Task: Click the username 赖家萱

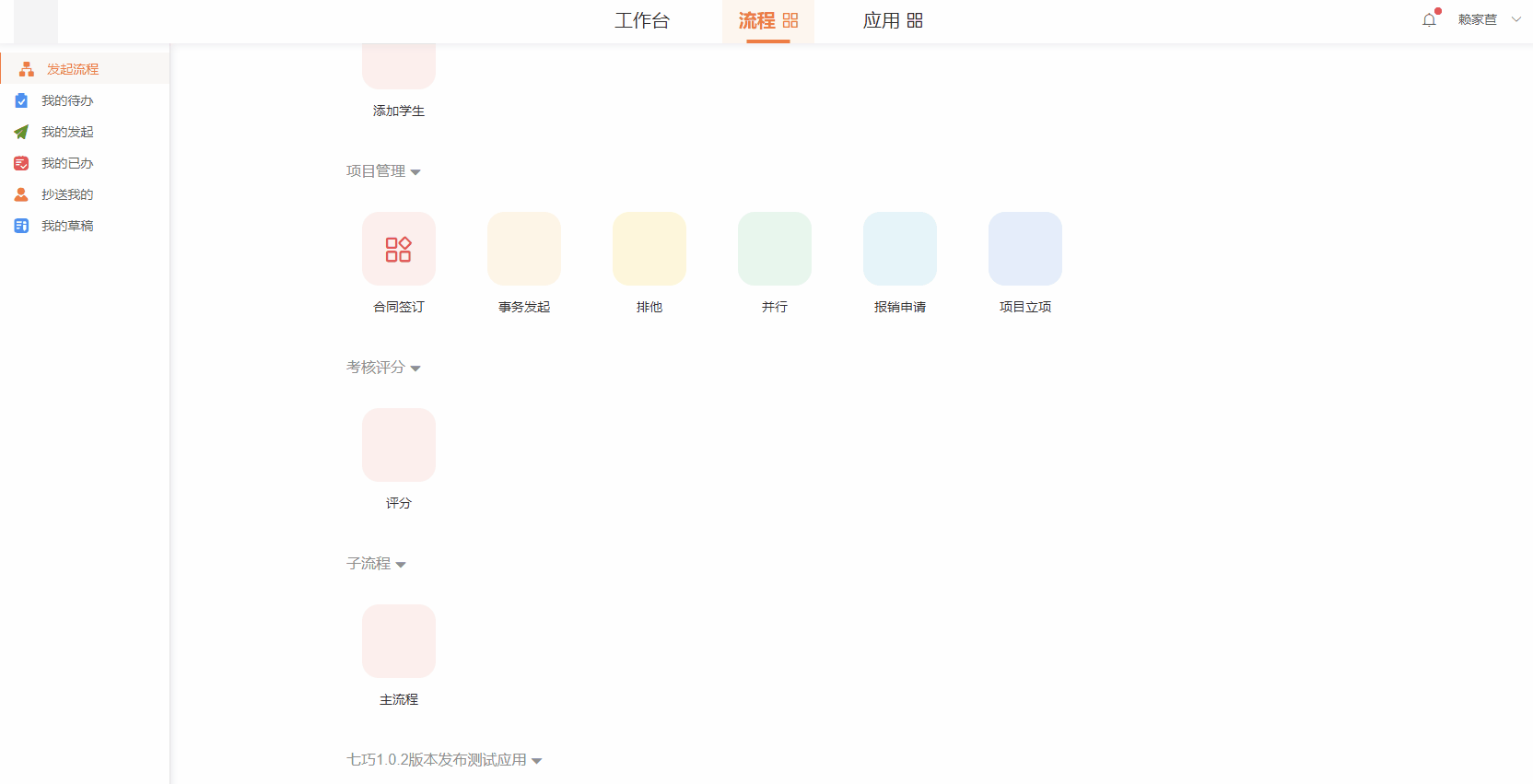Action: tap(1478, 19)
